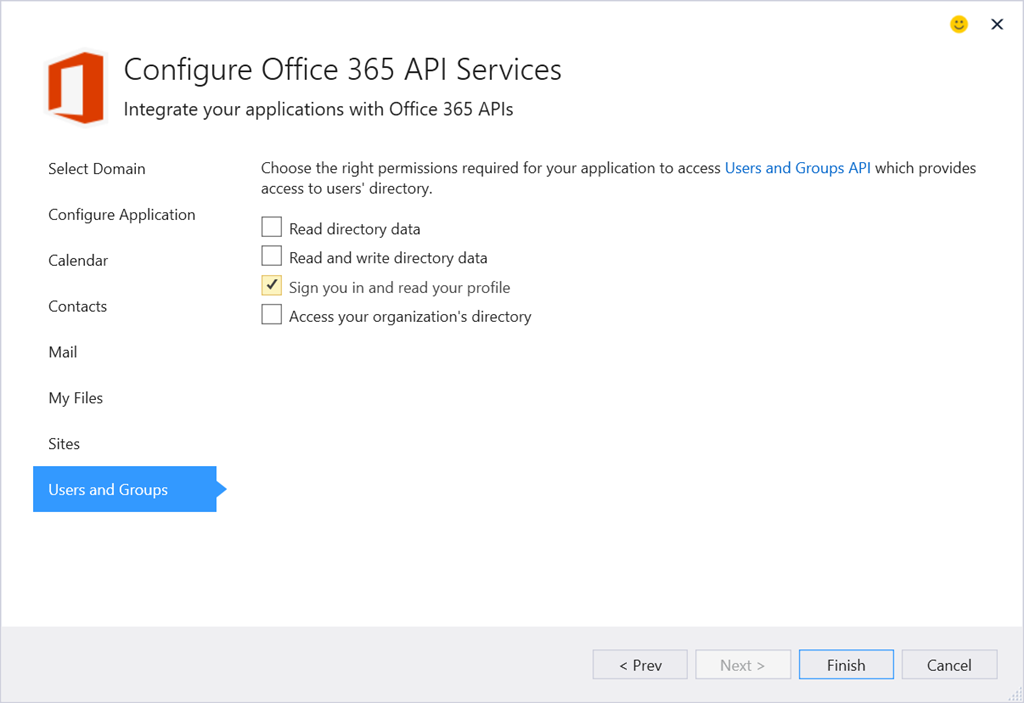1024x703 pixels.
Task: Click the 'Configure Office 365 API Services' heading
Action: tap(342, 69)
